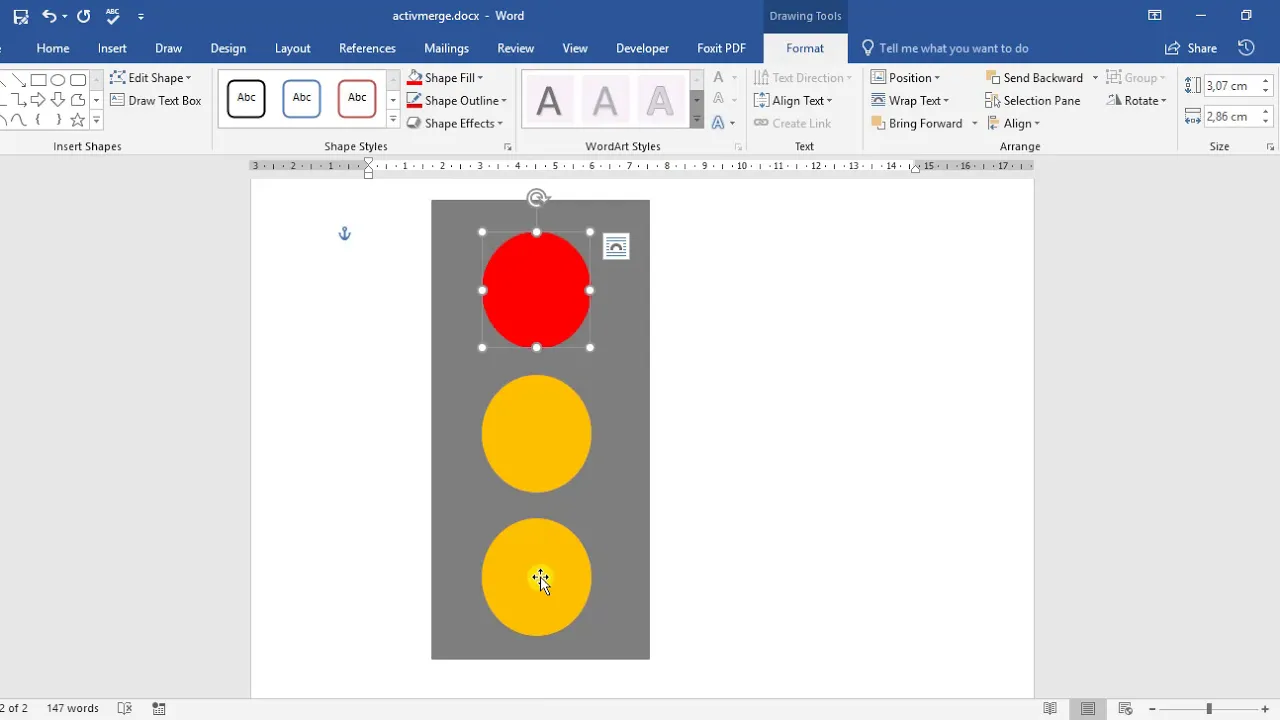This screenshot has width=1280, height=720.
Task: Click Tell me what you want to do
Action: pyautogui.click(x=945, y=48)
